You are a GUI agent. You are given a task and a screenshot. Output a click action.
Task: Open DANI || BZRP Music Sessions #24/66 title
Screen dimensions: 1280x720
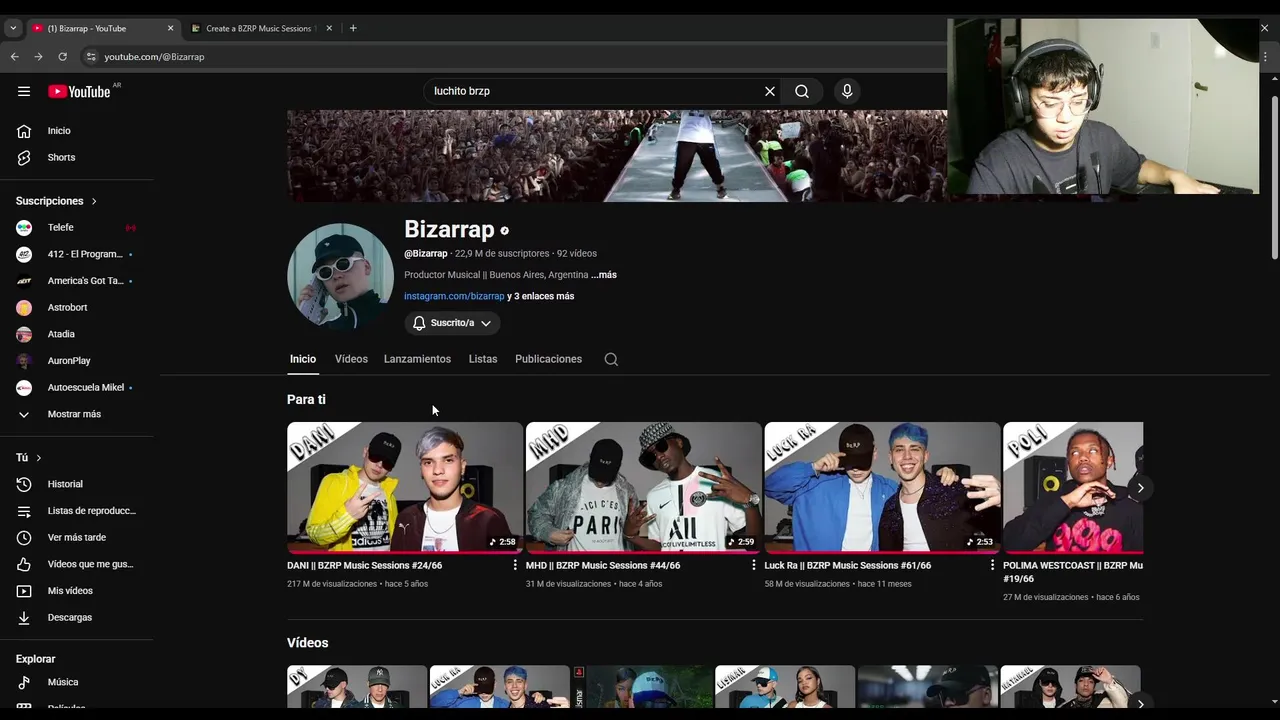364,566
